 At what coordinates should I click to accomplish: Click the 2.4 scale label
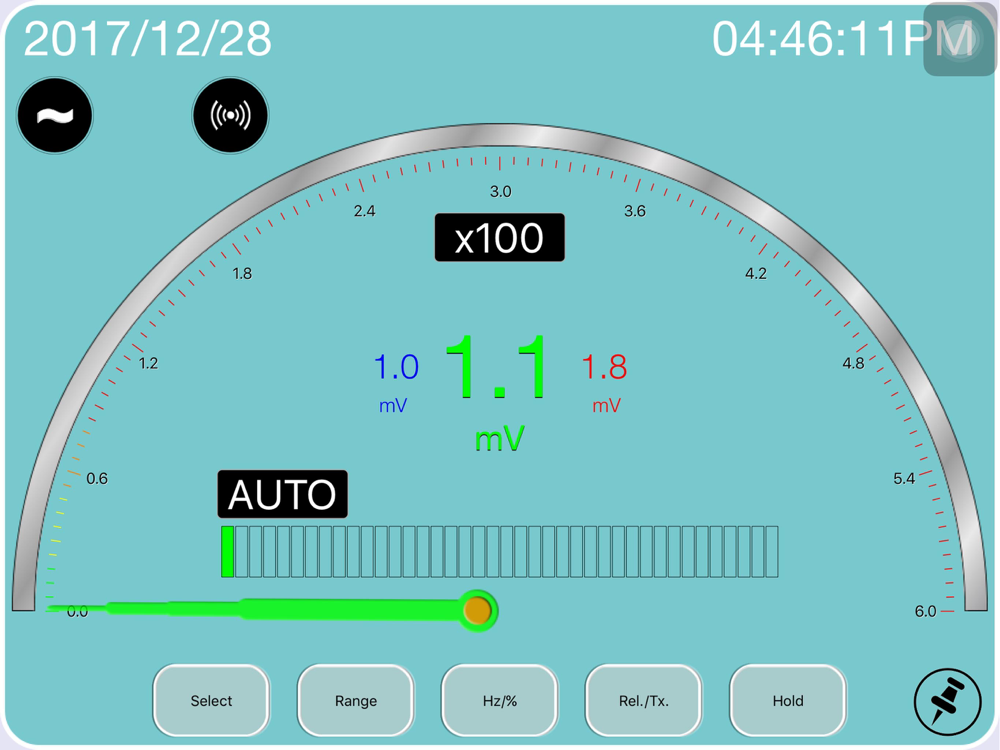click(x=365, y=211)
